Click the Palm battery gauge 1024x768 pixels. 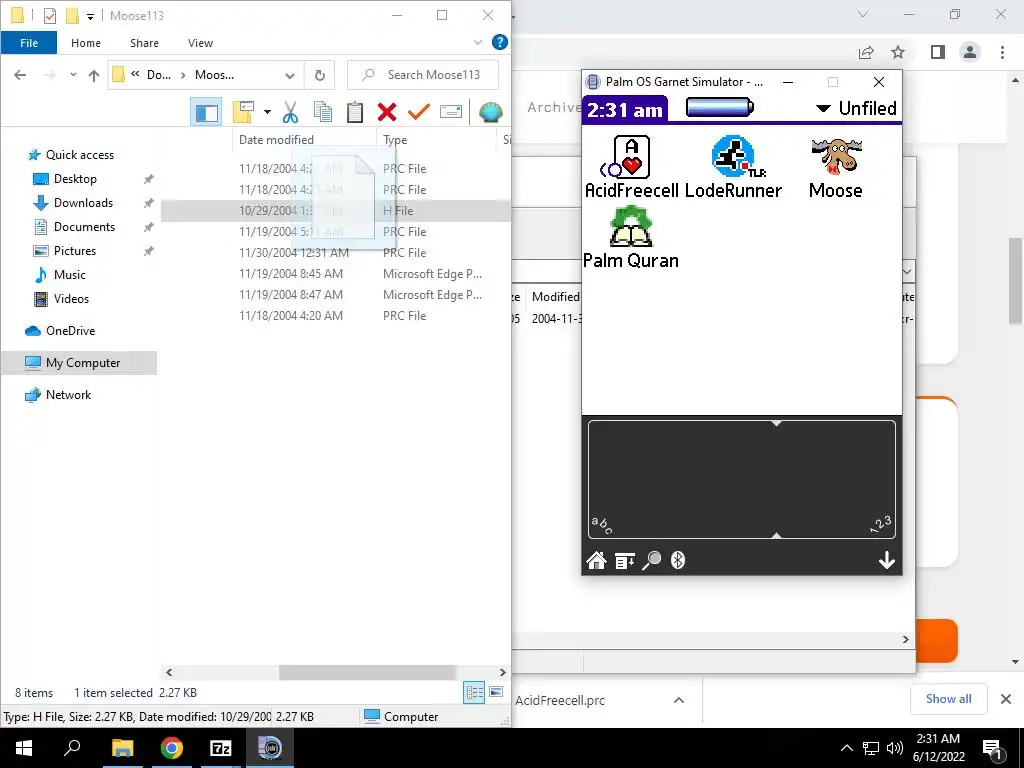pos(720,107)
